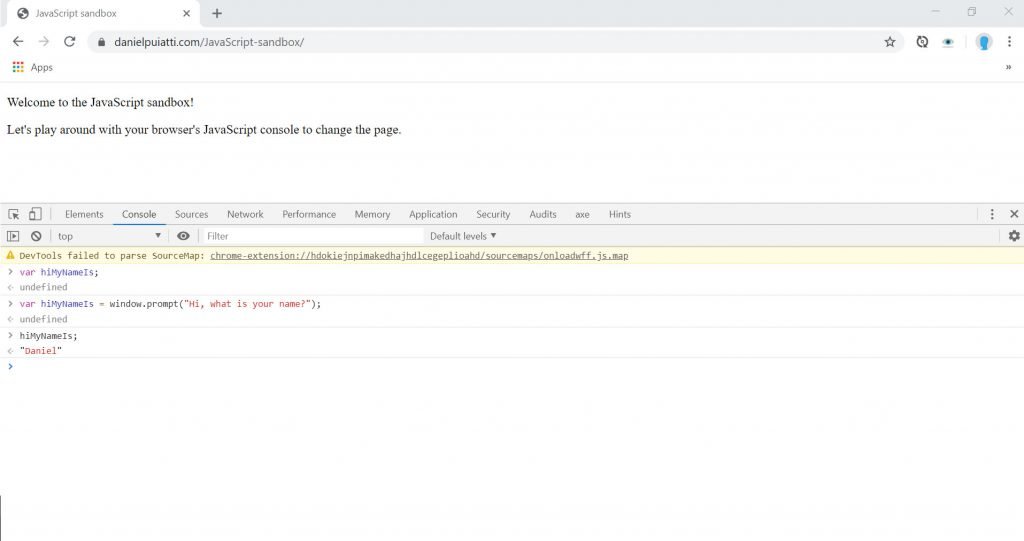The image size is (1024, 541).
Task: Switch to the Elements tab
Action: 84,214
